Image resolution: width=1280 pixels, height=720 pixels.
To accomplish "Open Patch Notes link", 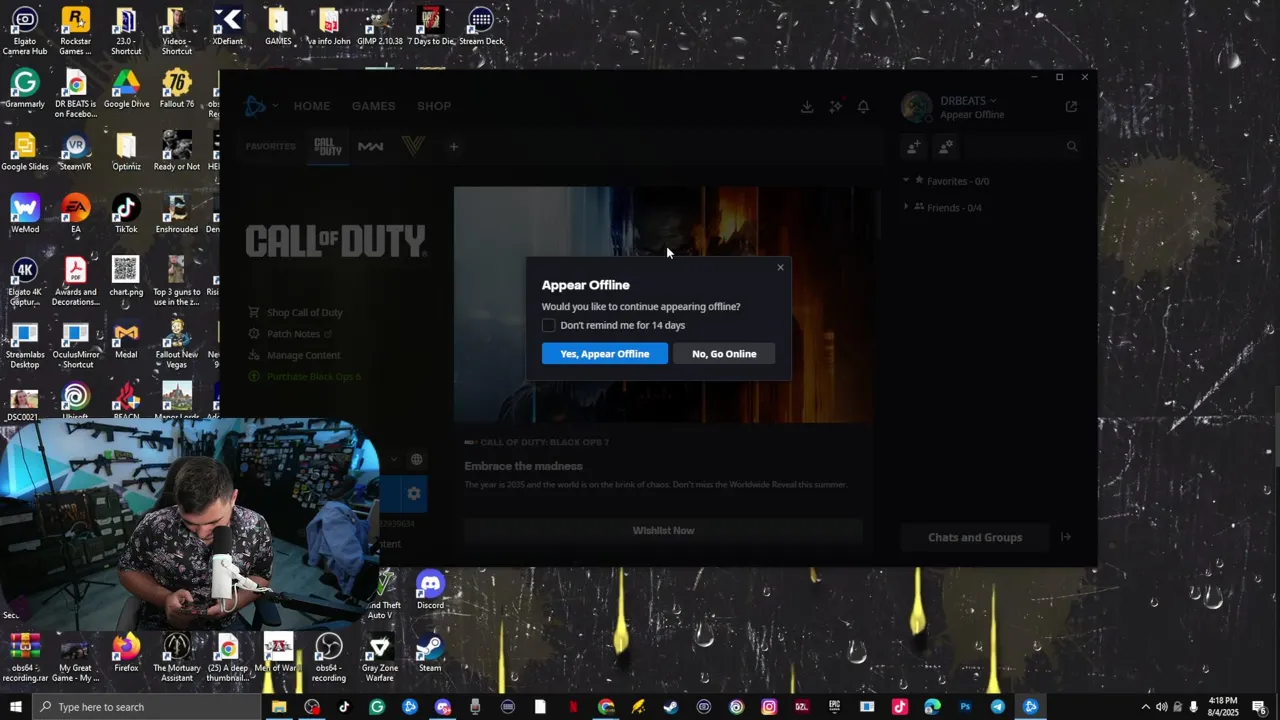I will click(x=291, y=334).
